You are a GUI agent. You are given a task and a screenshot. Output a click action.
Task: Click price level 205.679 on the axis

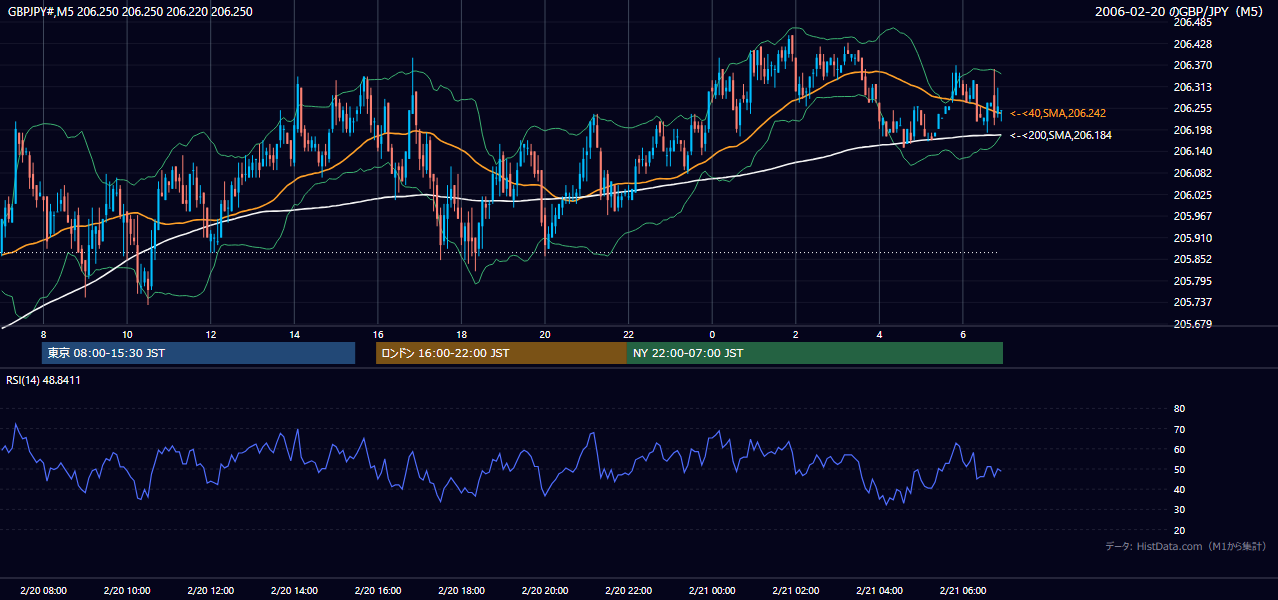click(x=1192, y=324)
